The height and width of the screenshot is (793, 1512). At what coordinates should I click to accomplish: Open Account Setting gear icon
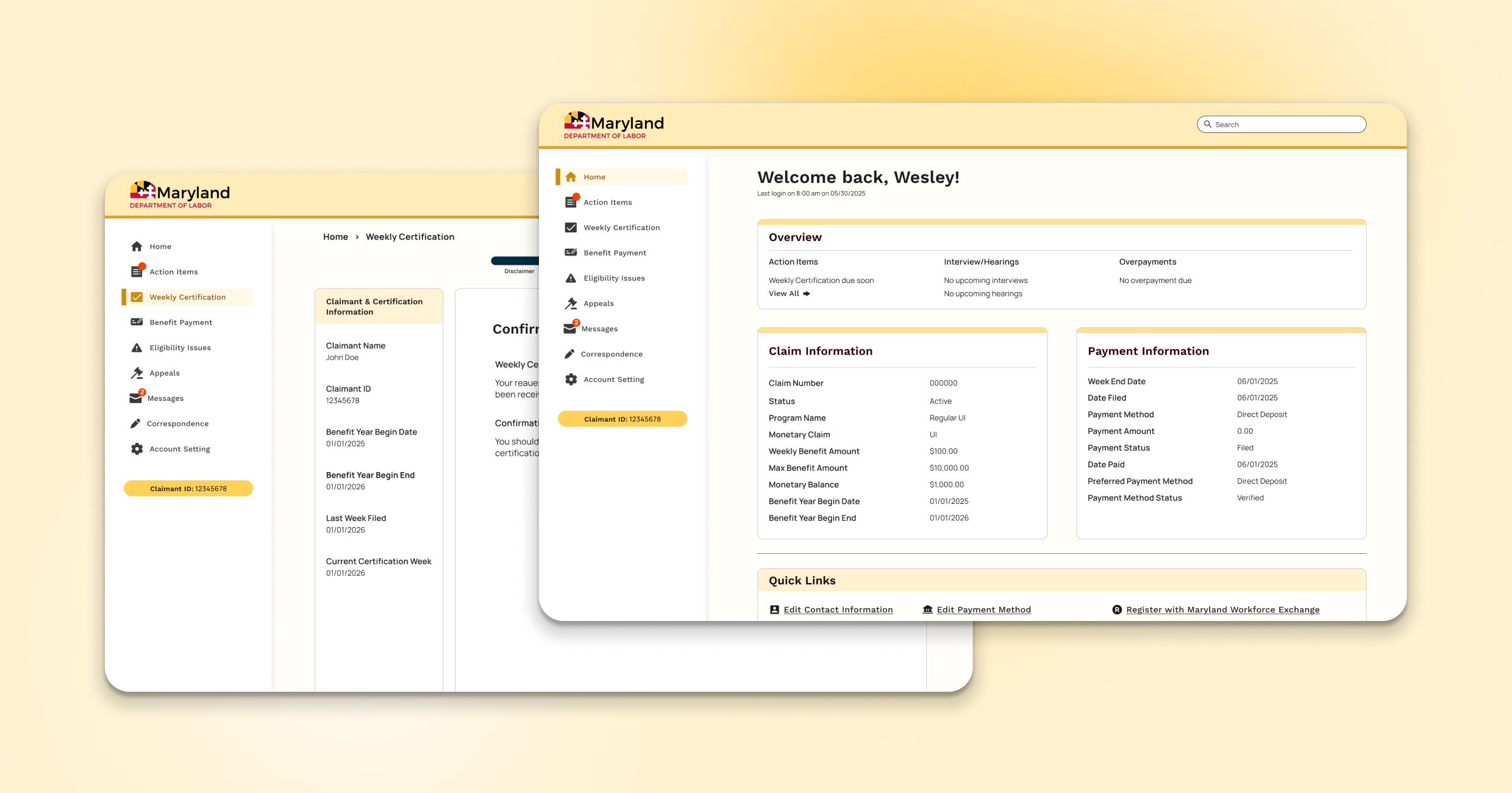571,379
